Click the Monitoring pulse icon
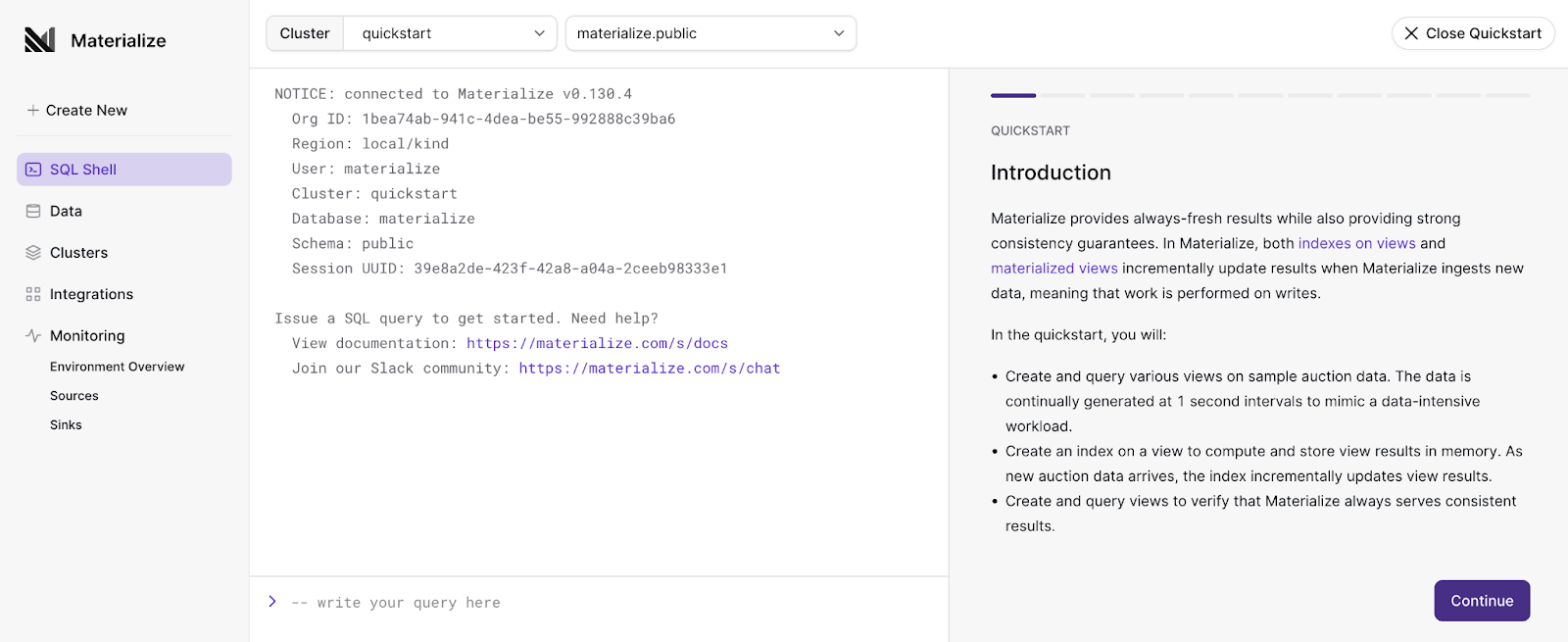Screen dimensions: 1568x642 click(x=33, y=335)
